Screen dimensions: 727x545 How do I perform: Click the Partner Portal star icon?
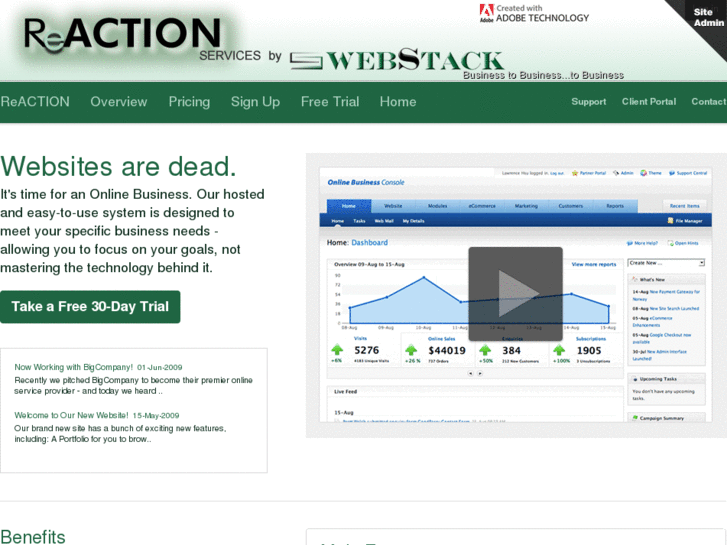coord(575,173)
